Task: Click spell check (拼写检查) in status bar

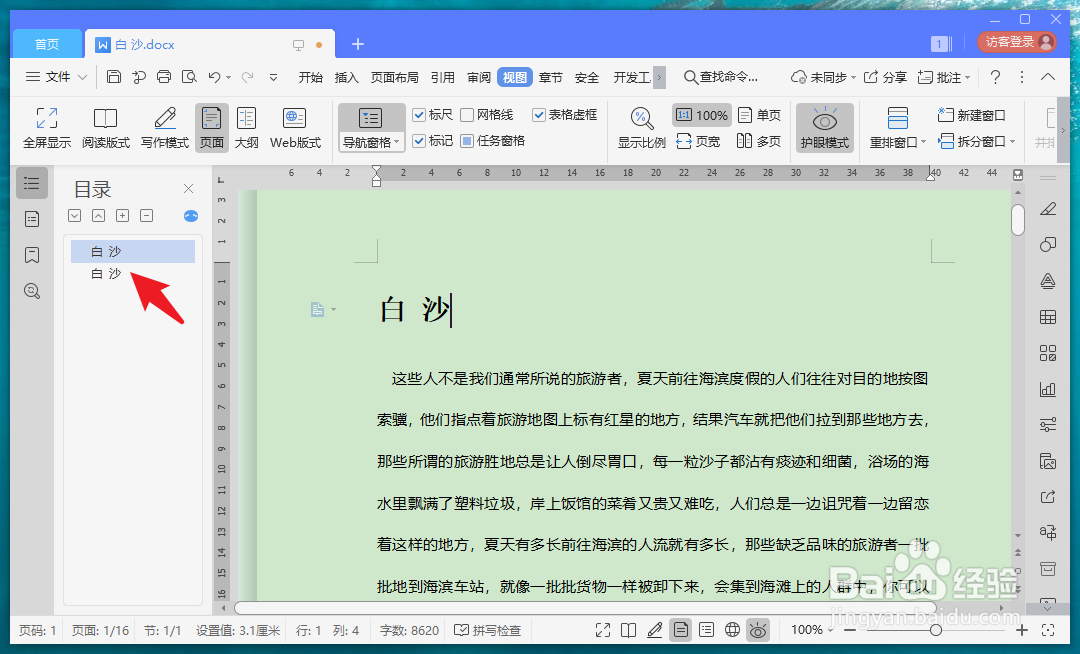Action: coord(488,630)
